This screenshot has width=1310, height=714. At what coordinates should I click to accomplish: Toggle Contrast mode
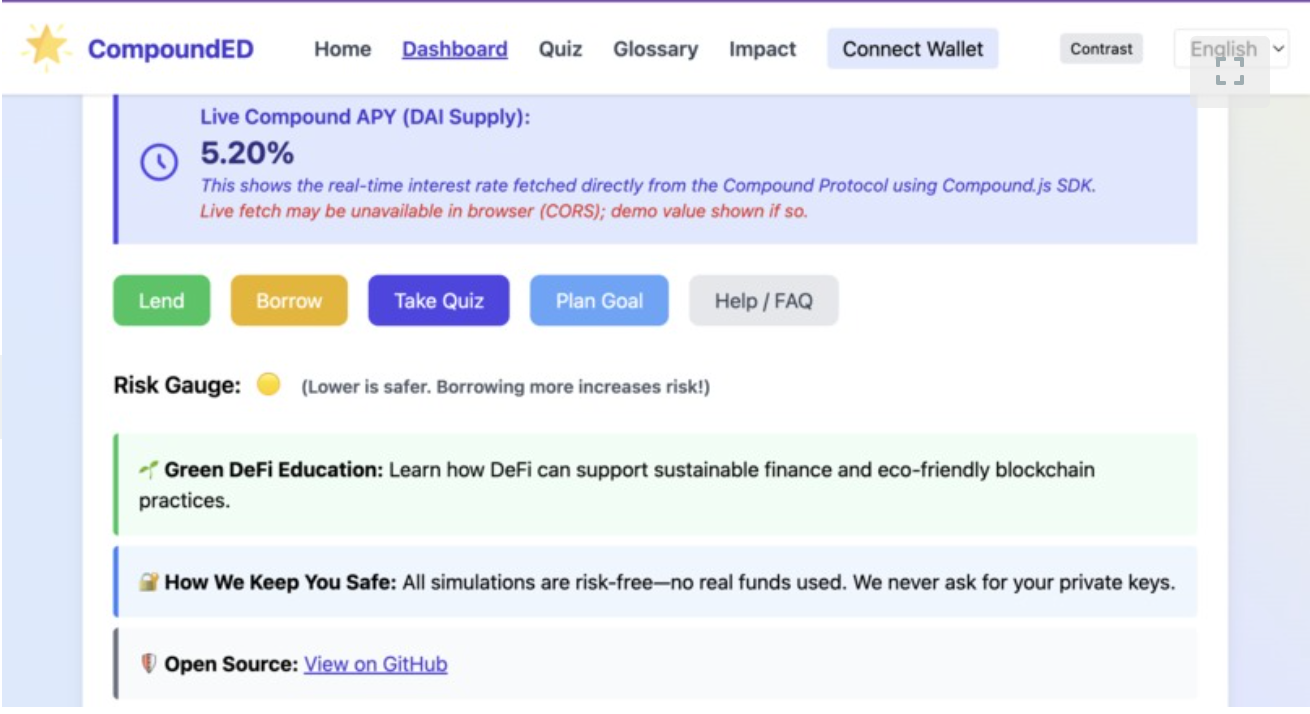1102,49
